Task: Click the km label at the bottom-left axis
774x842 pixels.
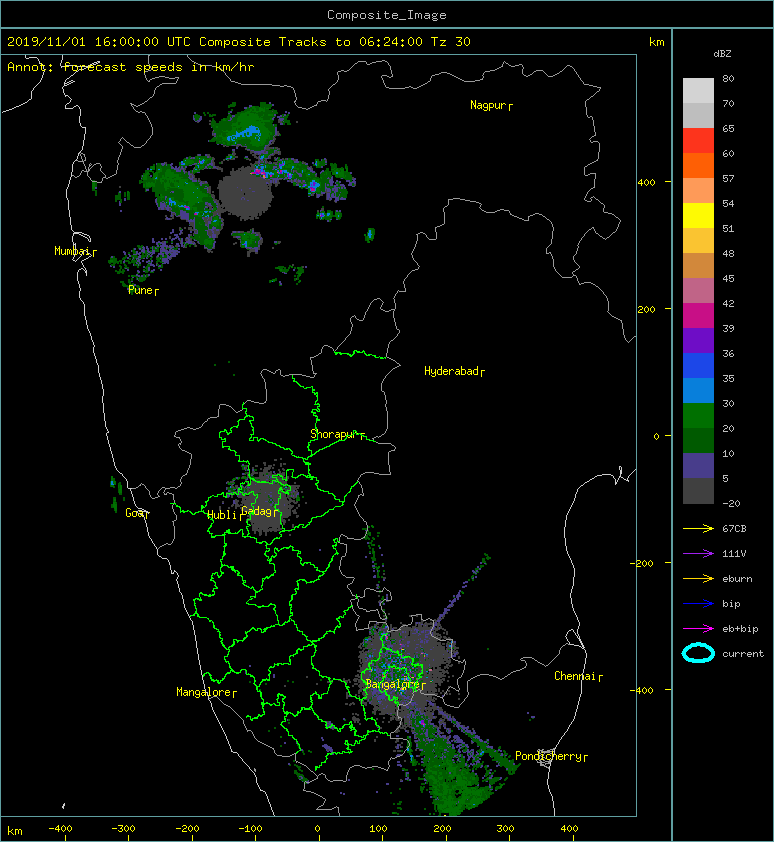Action: (x=15, y=831)
